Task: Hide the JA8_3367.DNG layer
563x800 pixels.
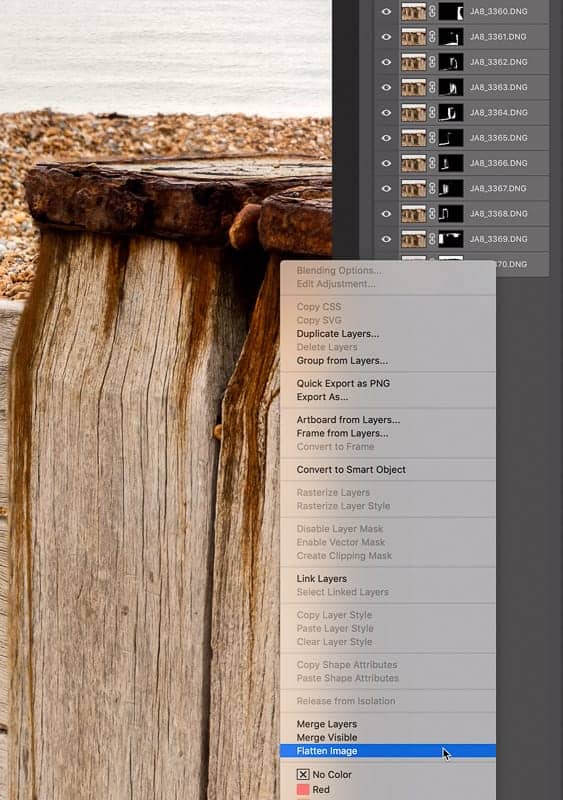Action: point(386,188)
